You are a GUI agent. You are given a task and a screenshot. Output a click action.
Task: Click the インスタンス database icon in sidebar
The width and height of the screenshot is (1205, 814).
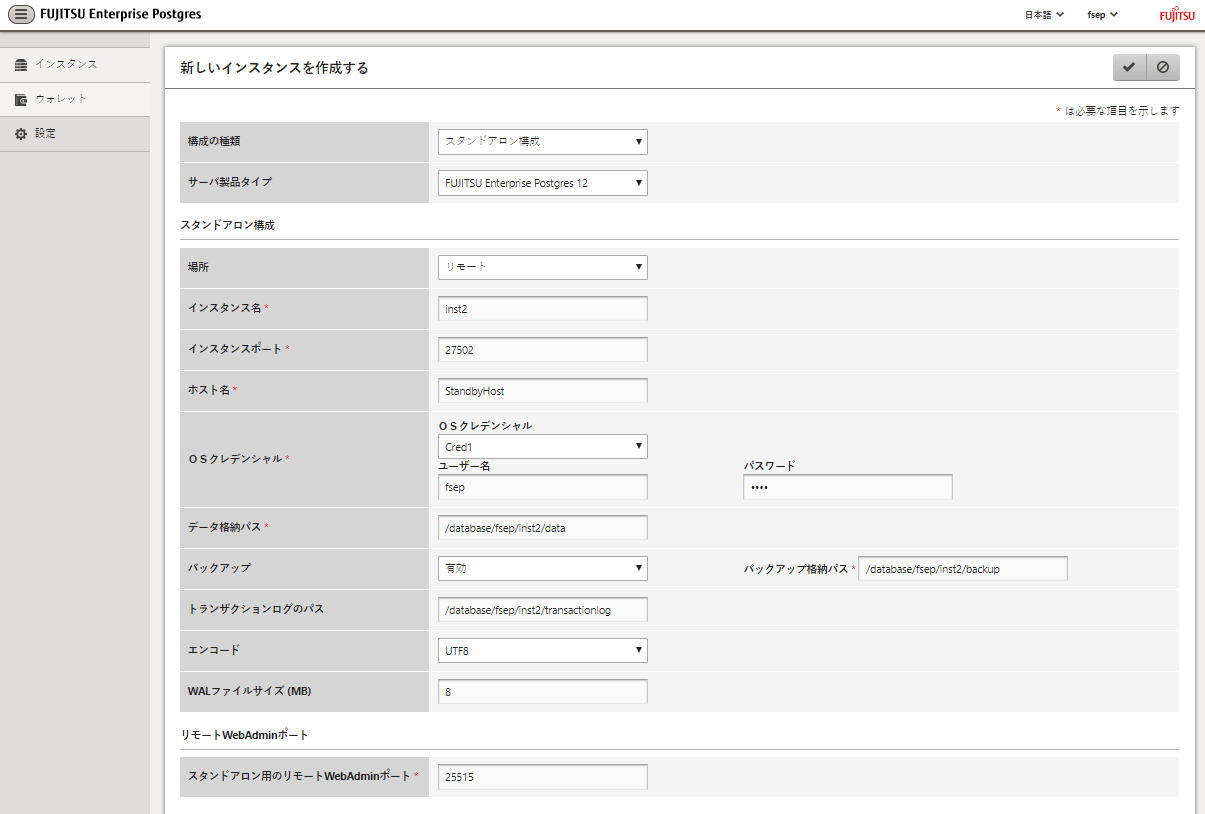click(21, 64)
